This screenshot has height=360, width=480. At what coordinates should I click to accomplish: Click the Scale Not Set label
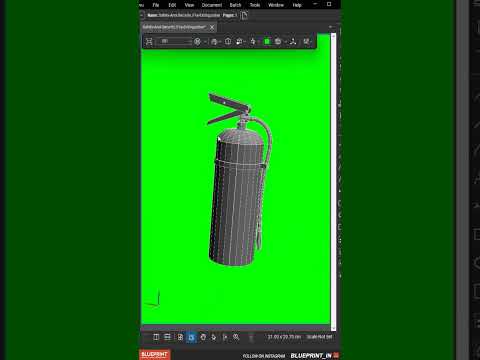[x=319, y=337]
